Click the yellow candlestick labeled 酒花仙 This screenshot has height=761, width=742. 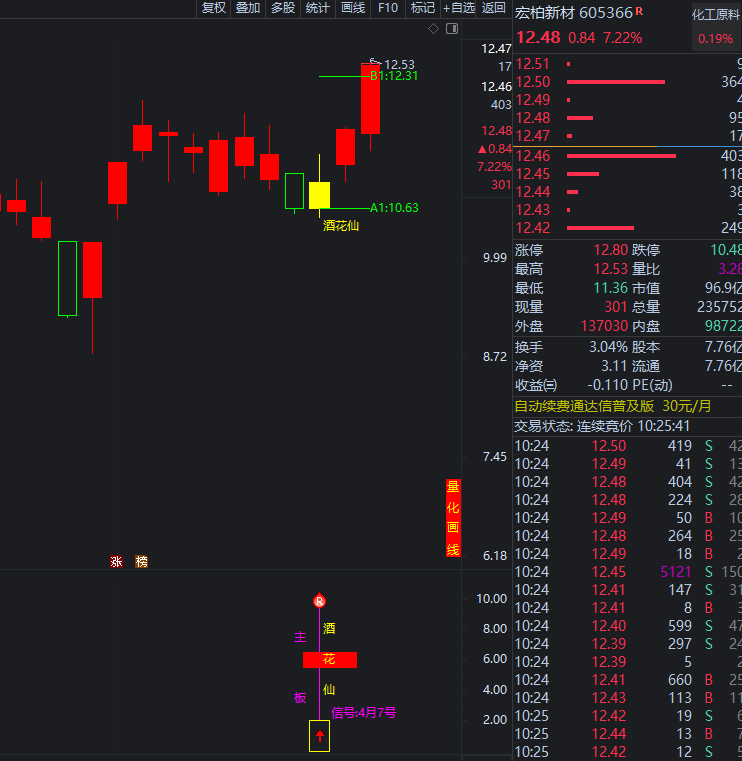[320, 195]
